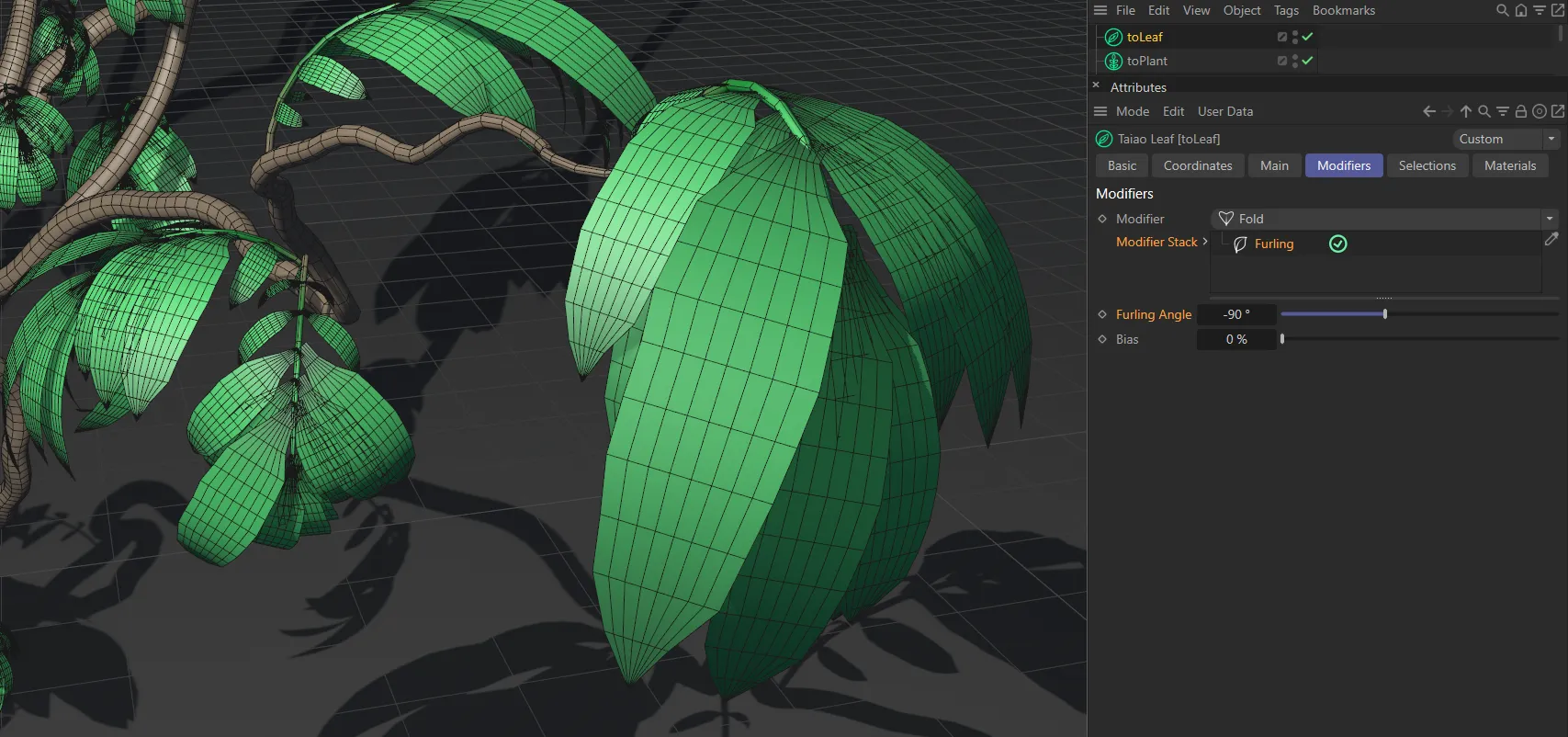Open the User Data menu
The image size is (1568, 737).
1225,111
